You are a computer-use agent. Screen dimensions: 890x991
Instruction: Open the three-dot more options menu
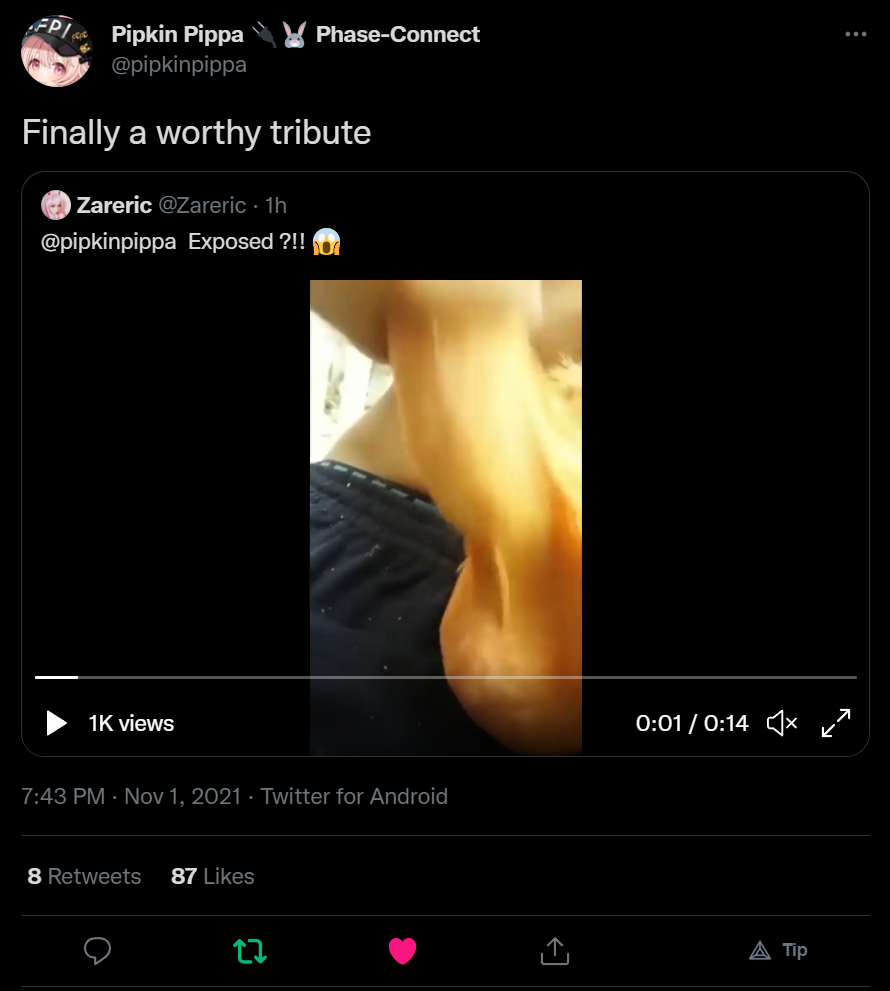[x=855, y=34]
